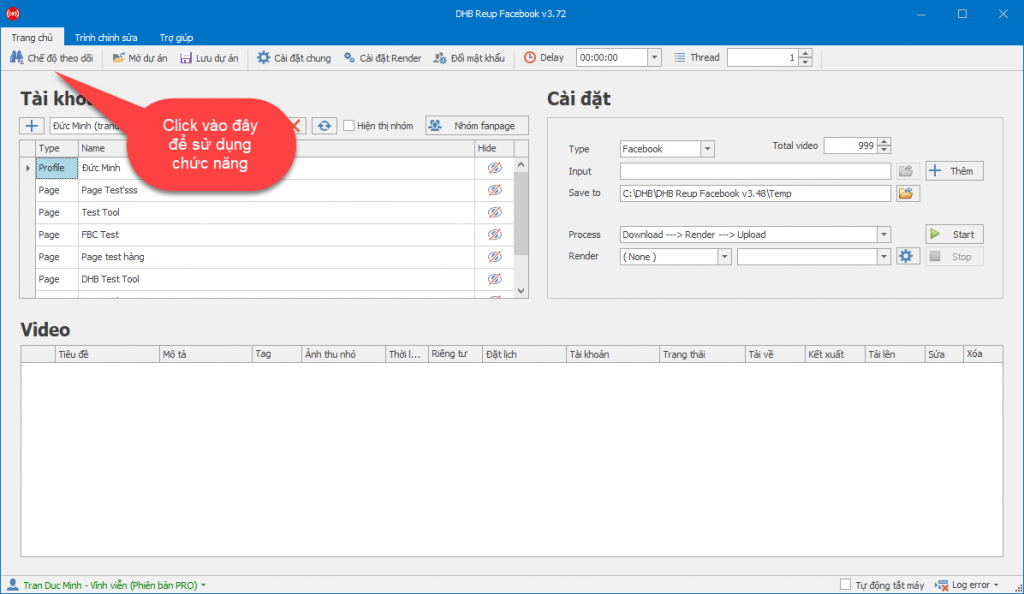Open Cài đặt chung general settings
This screenshot has width=1024, height=594.
point(294,58)
